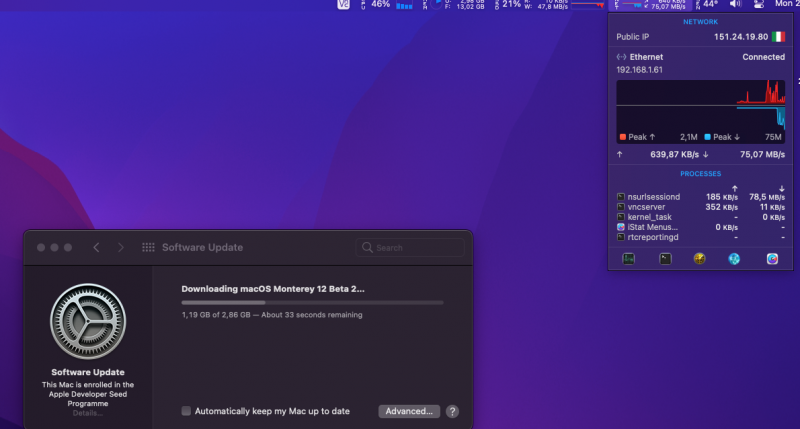Click the macOS Monterey download progress bar
800x429 pixels.
[x=312, y=302]
